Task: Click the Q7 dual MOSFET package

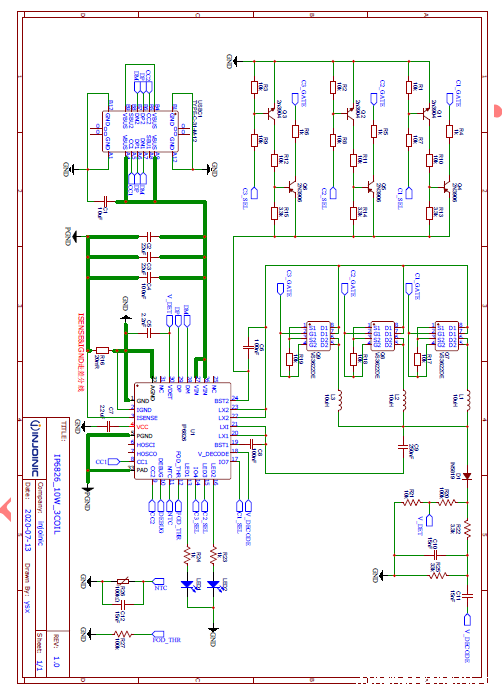Action: pos(447,336)
